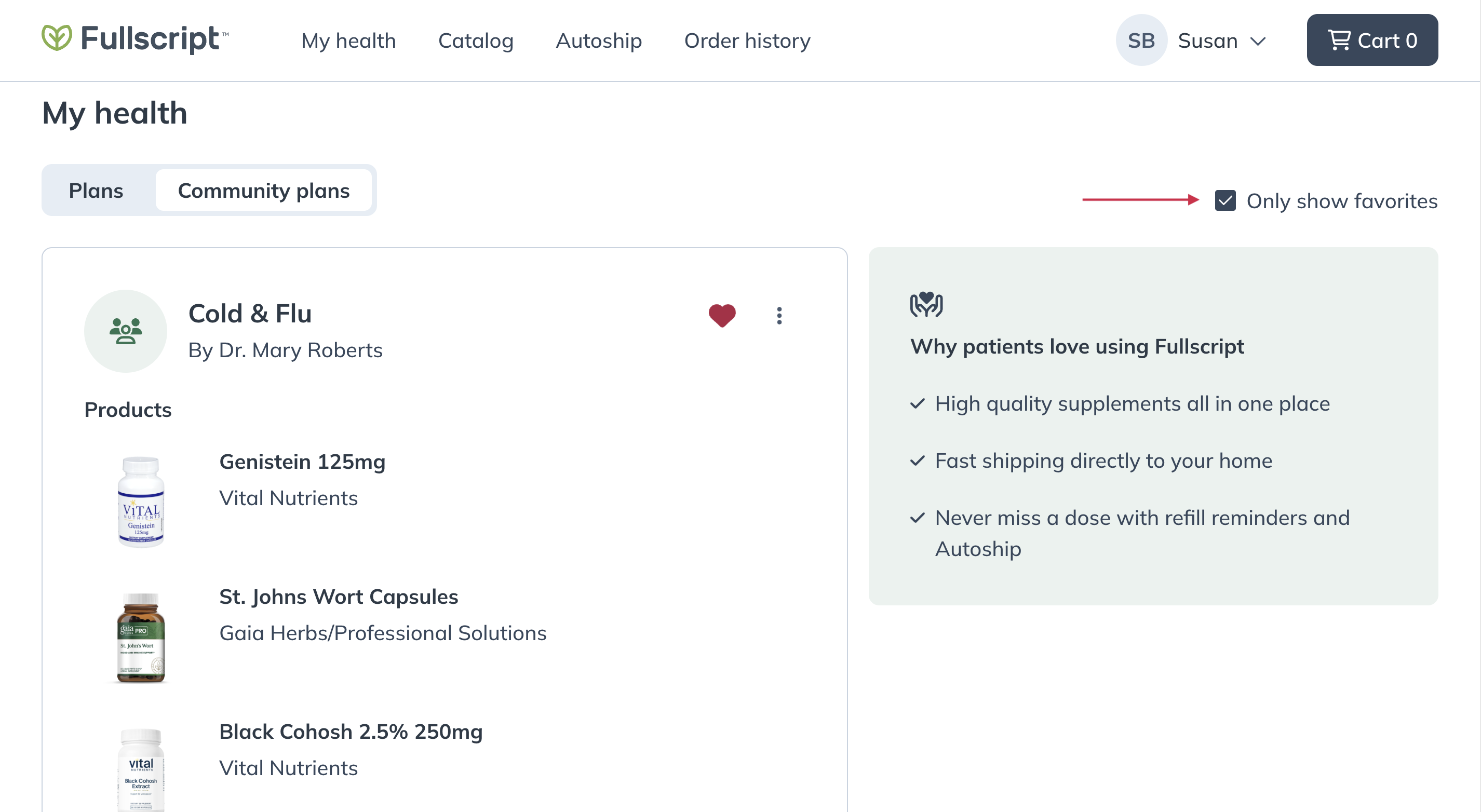Screen dimensions: 1481x812
Task: Go to the Catalog page
Action: click(476, 40)
